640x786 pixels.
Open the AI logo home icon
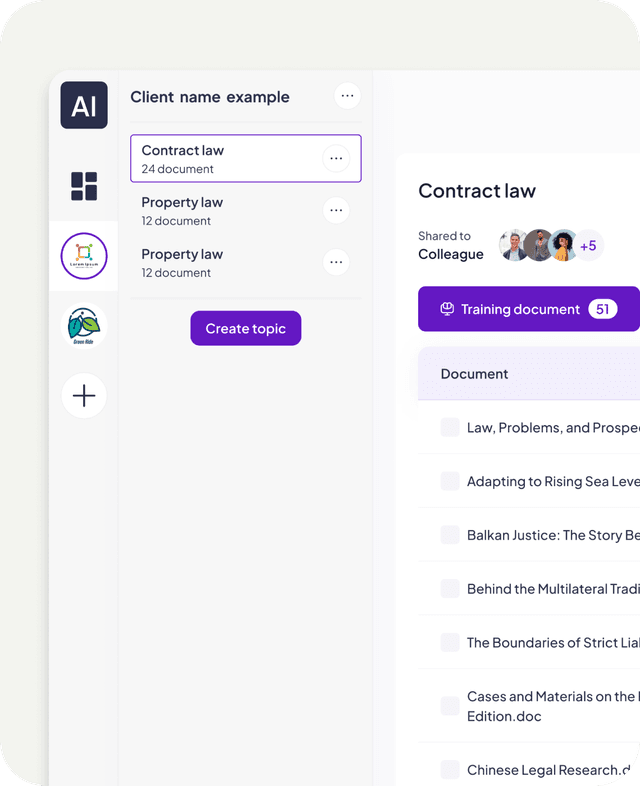click(x=84, y=105)
